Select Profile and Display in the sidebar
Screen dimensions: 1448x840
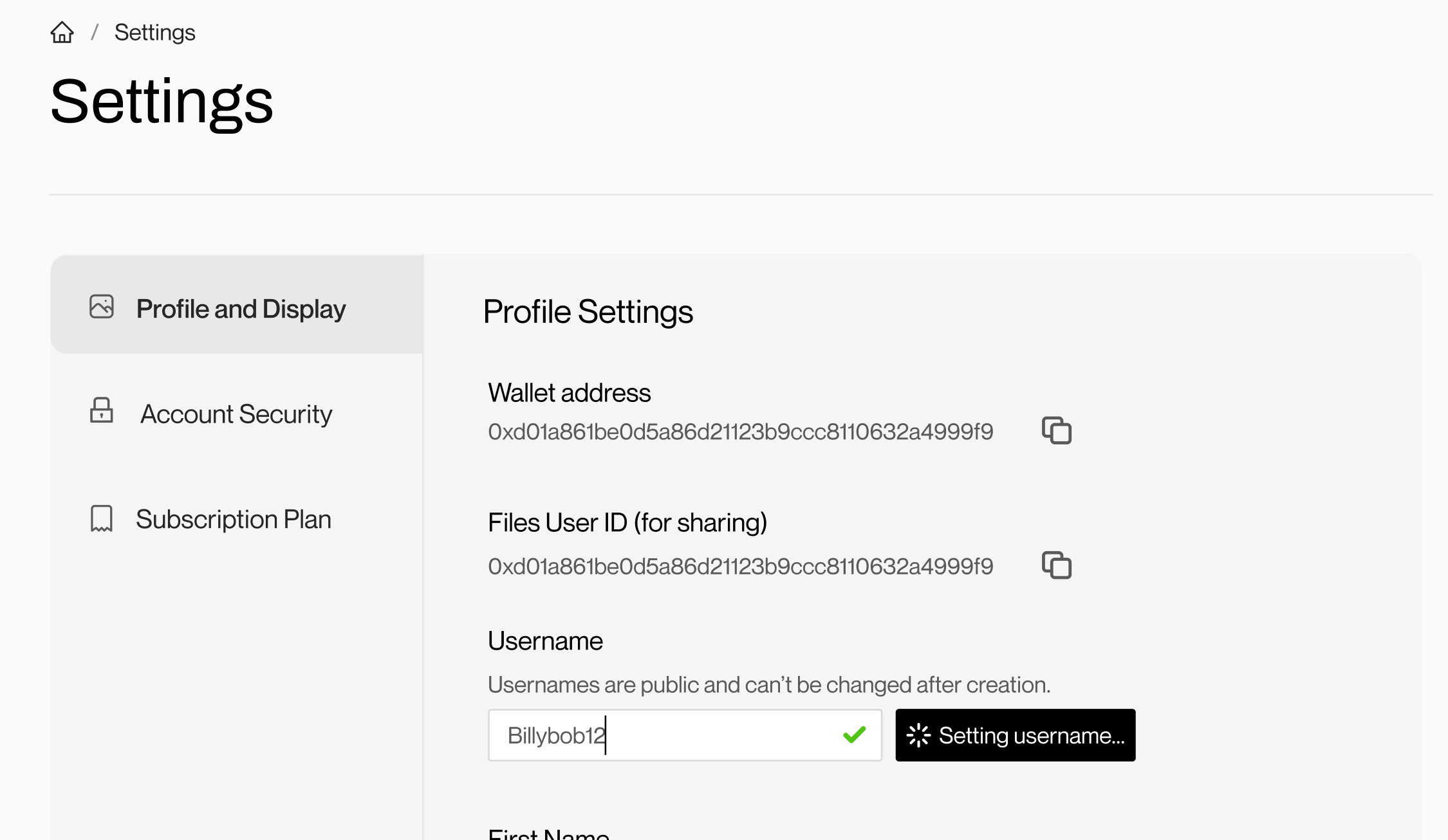240,309
